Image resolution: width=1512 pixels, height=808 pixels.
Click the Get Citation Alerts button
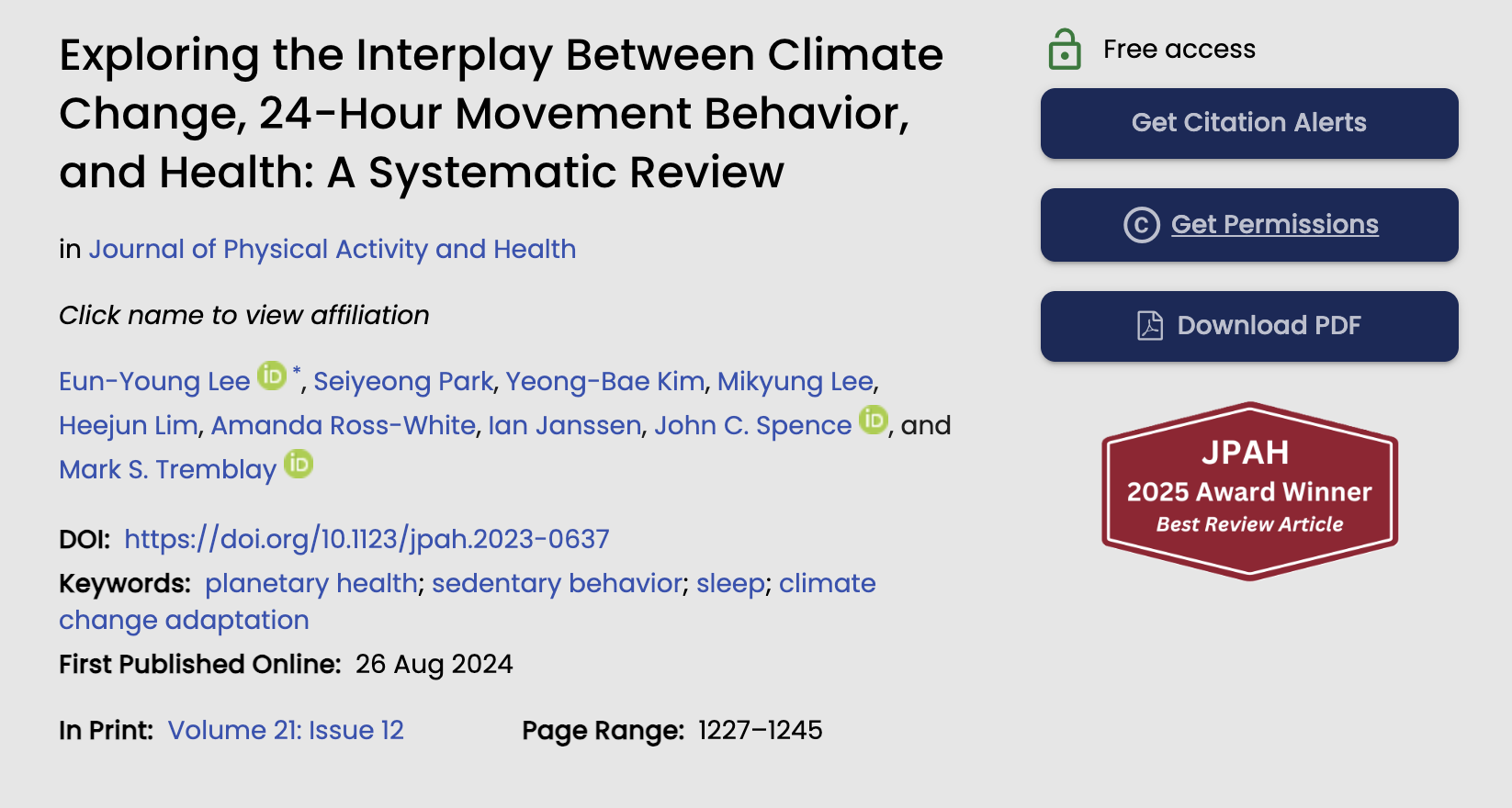[1249, 123]
